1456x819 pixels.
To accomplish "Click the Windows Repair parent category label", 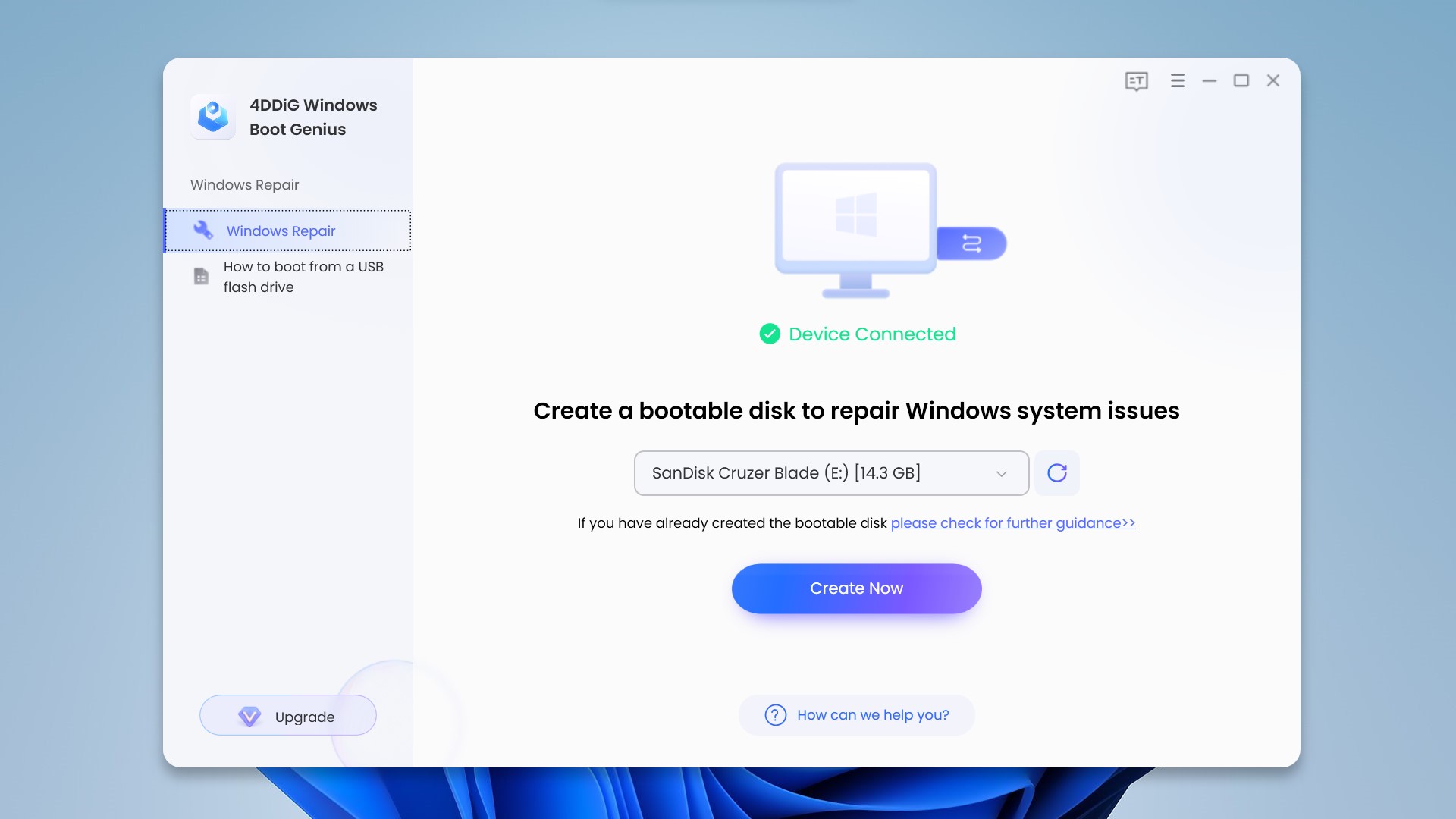I will (x=244, y=185).
